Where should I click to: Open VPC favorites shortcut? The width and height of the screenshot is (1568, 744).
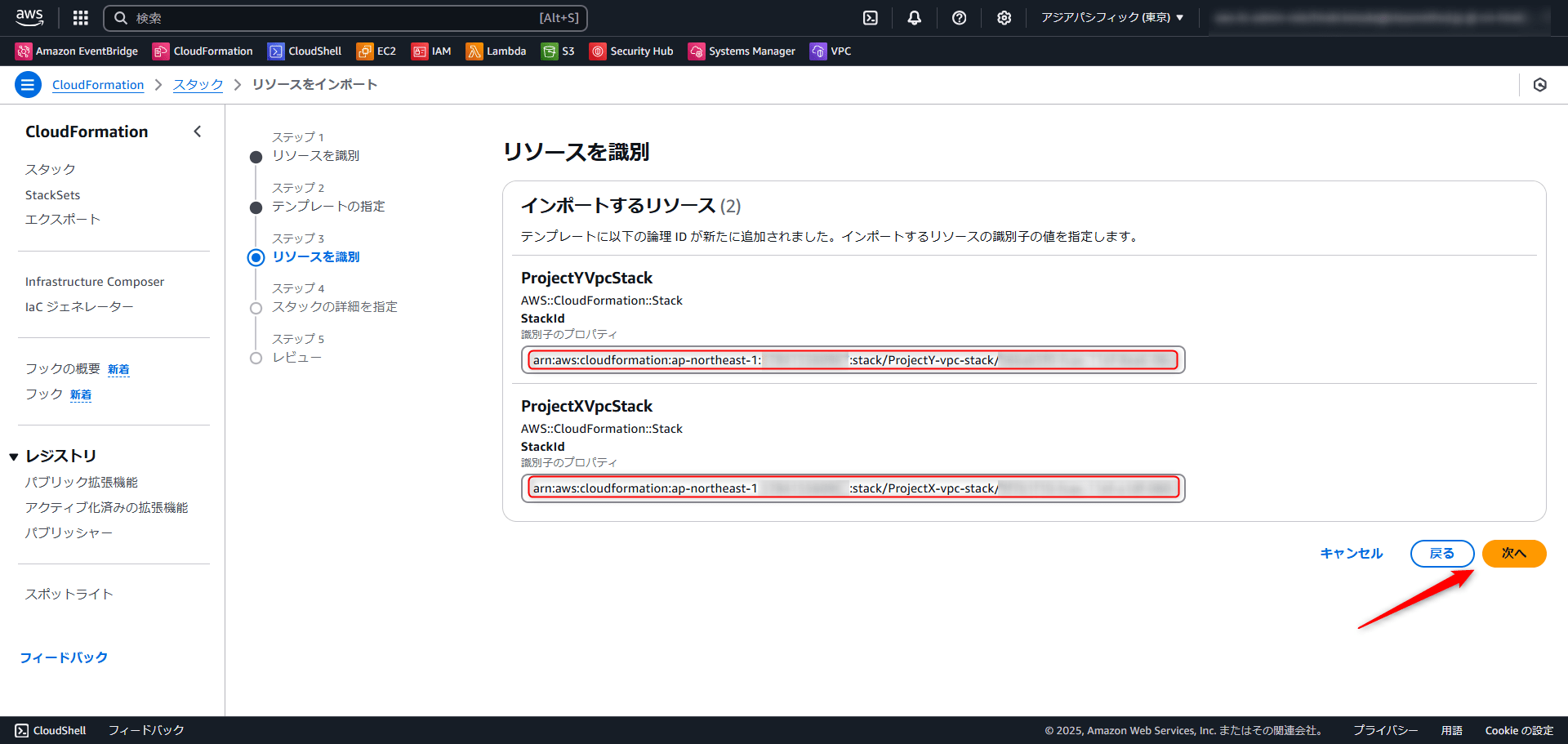[x=831, y=51]
